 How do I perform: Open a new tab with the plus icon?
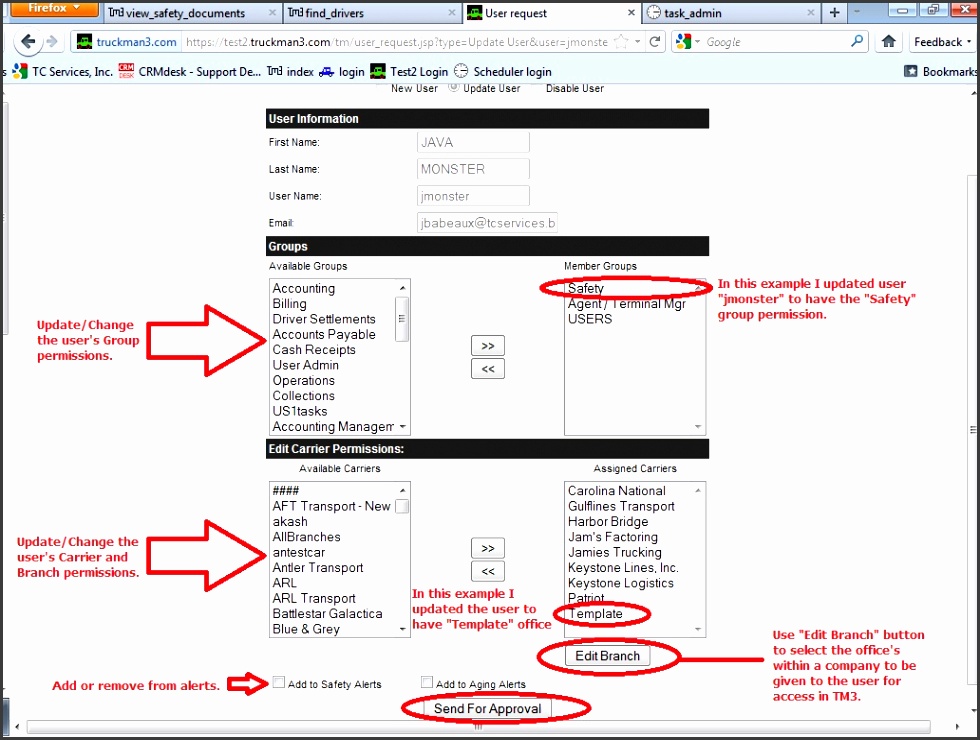pyautogui.click(x=834, y=13)
